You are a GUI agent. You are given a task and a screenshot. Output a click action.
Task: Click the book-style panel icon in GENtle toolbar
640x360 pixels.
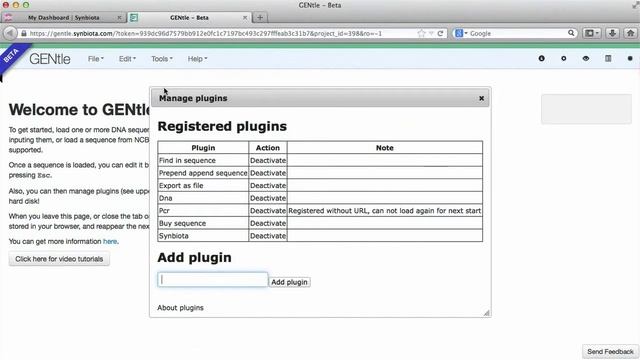[608, 59]
